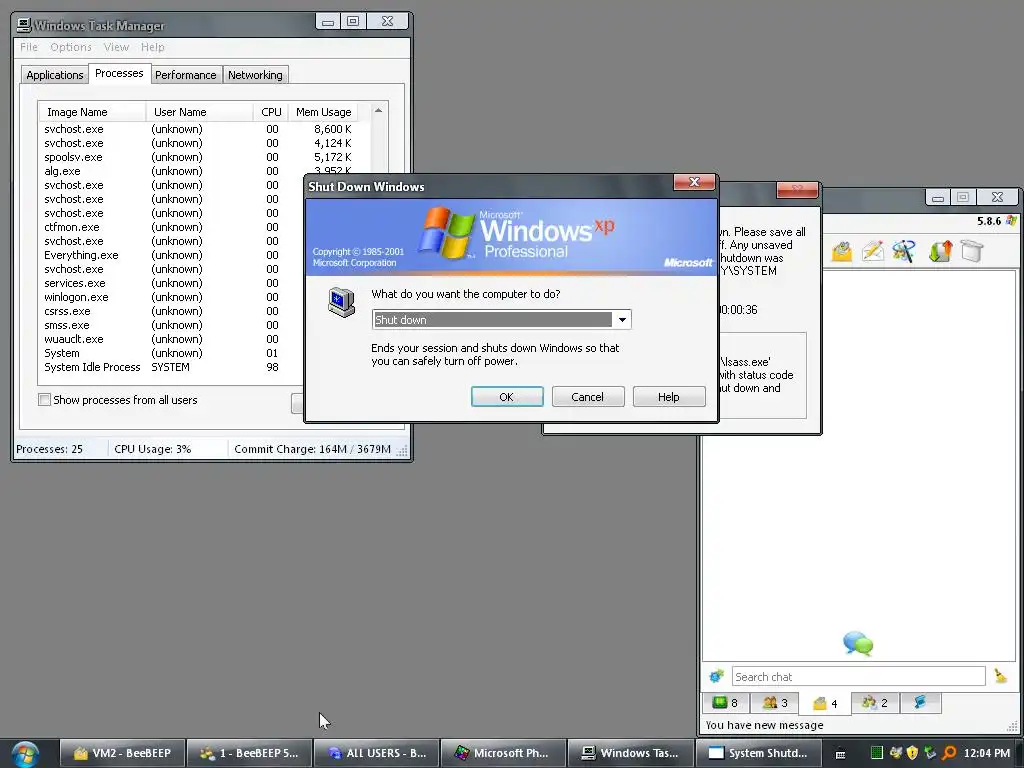Viewport: 1024px width, 768px height.
Task: Select BeeBEEP groups tab showing 3
Action: pyautogui.click(x=775, y=703)
